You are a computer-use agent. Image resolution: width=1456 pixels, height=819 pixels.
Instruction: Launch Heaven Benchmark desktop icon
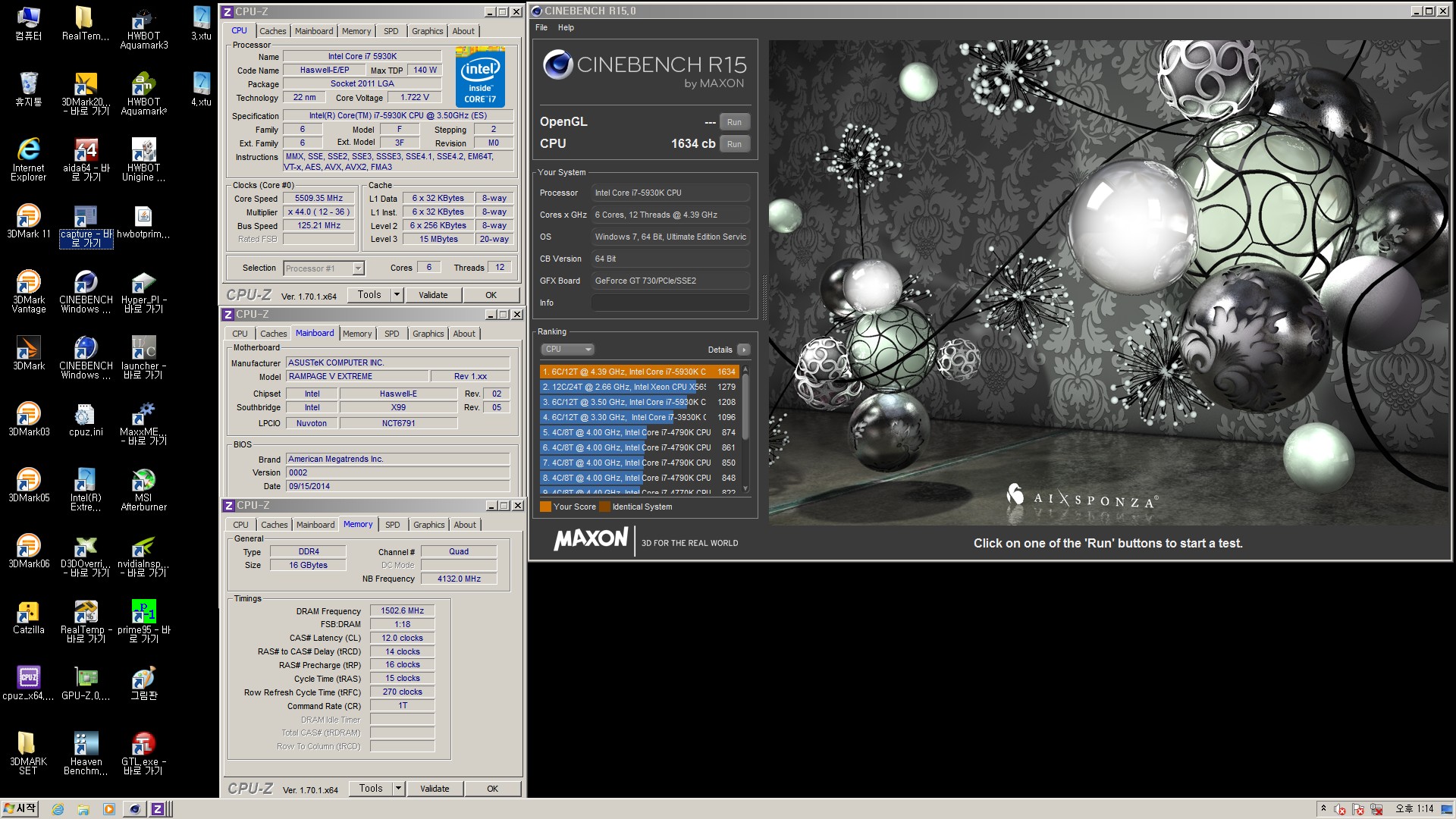[86, 754]
